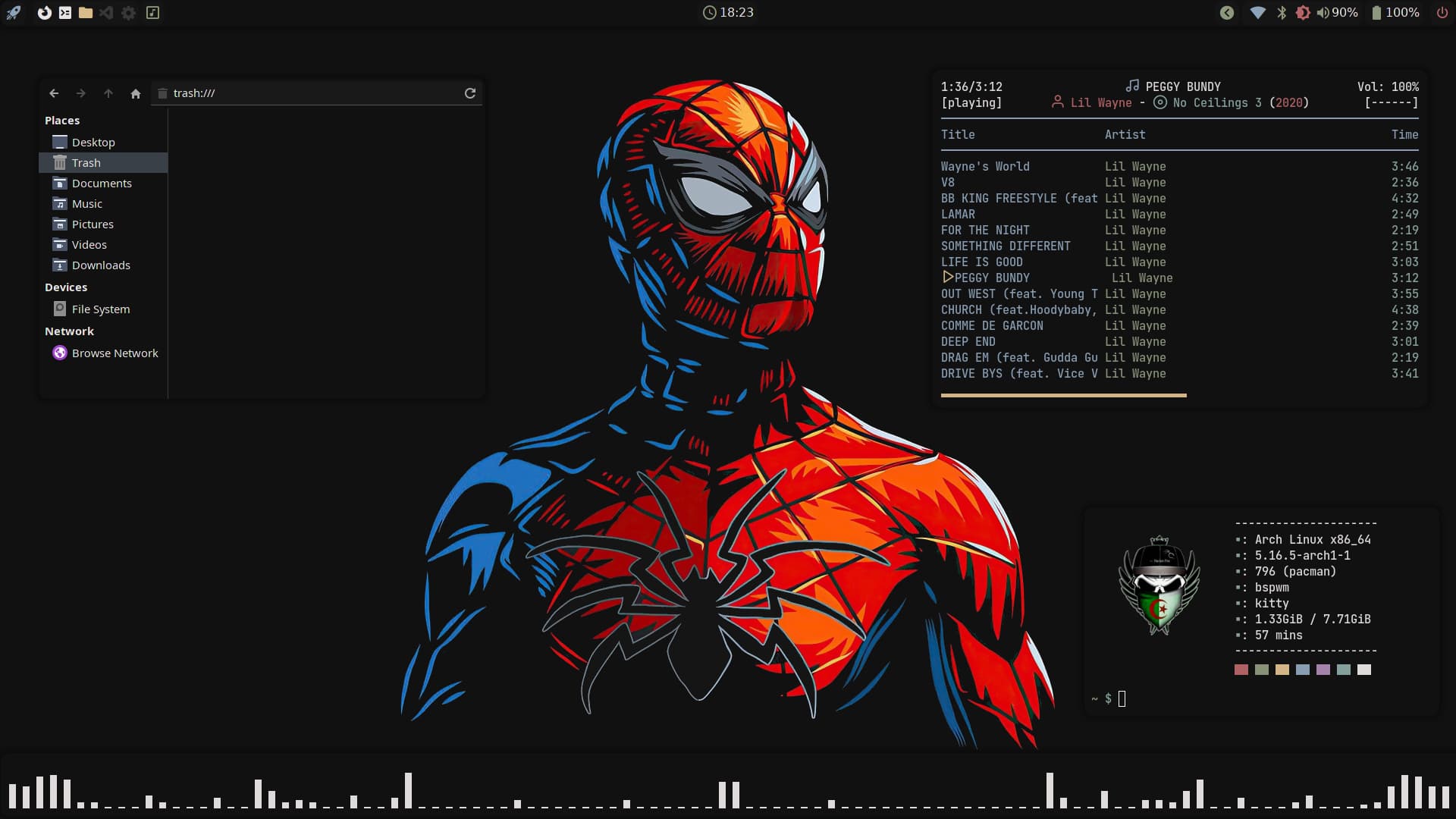Select Trash in Places sidebar
The width and height of the screenshot is (1456, 819).
[103, 163]
